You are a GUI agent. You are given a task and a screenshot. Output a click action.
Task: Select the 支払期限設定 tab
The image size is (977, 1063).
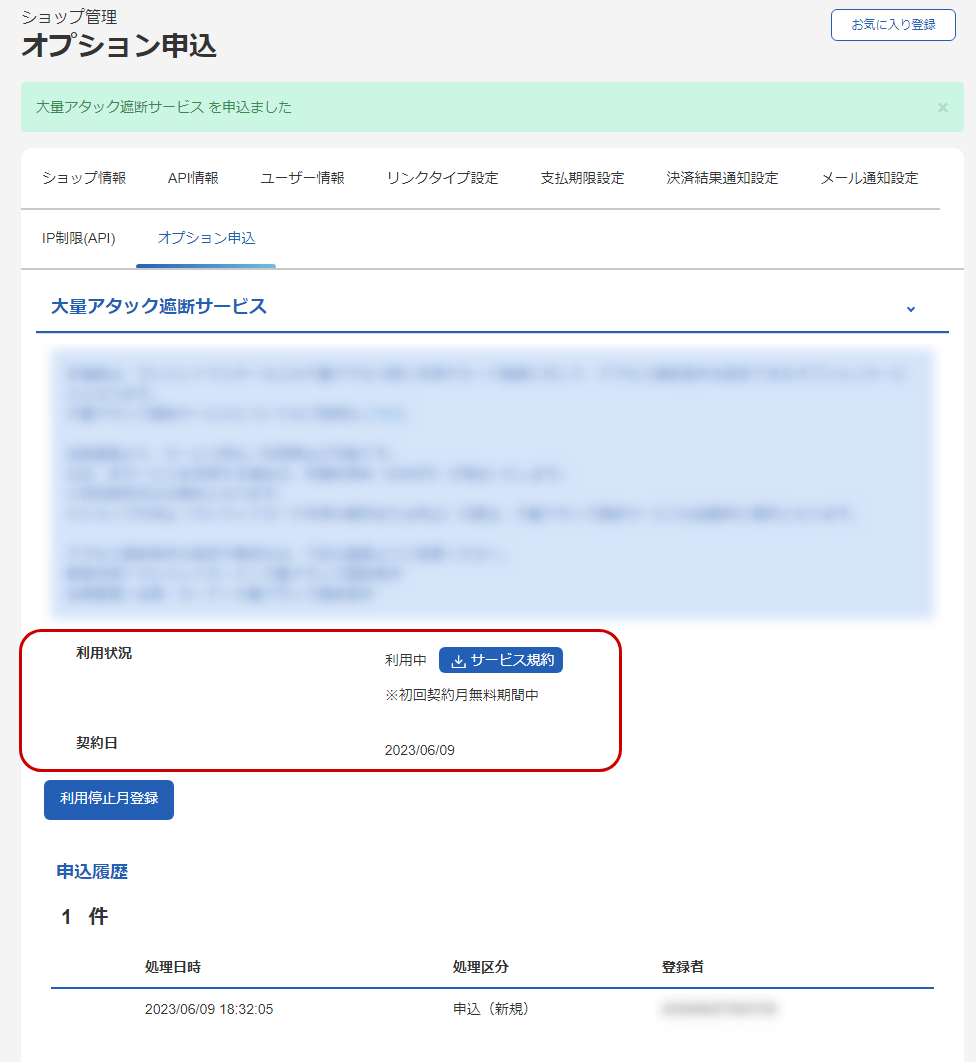pos(582,178)
